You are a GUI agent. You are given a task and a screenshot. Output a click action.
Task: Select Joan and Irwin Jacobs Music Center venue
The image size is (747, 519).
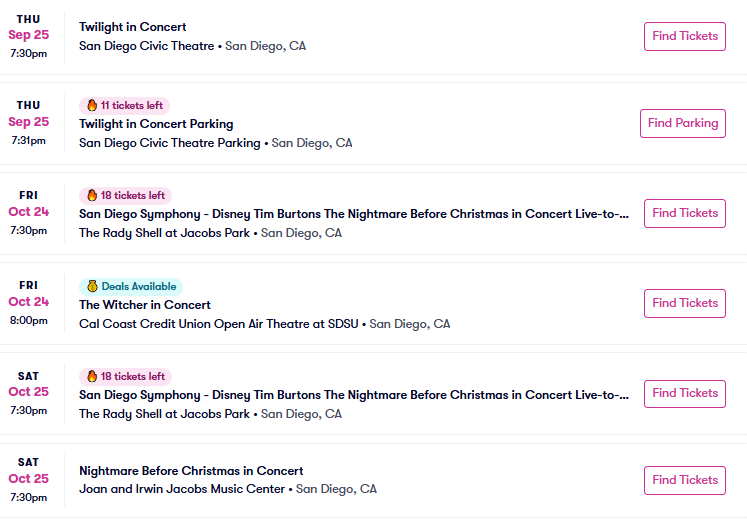[x=183, y=489]
